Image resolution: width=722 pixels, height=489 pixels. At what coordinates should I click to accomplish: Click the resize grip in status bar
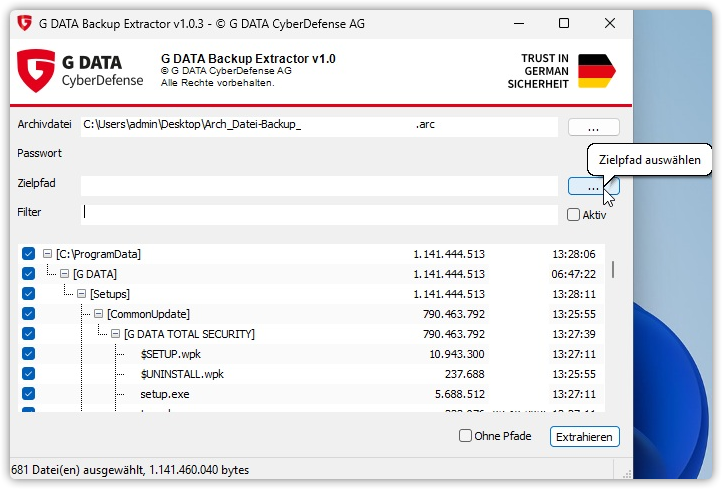627,474
